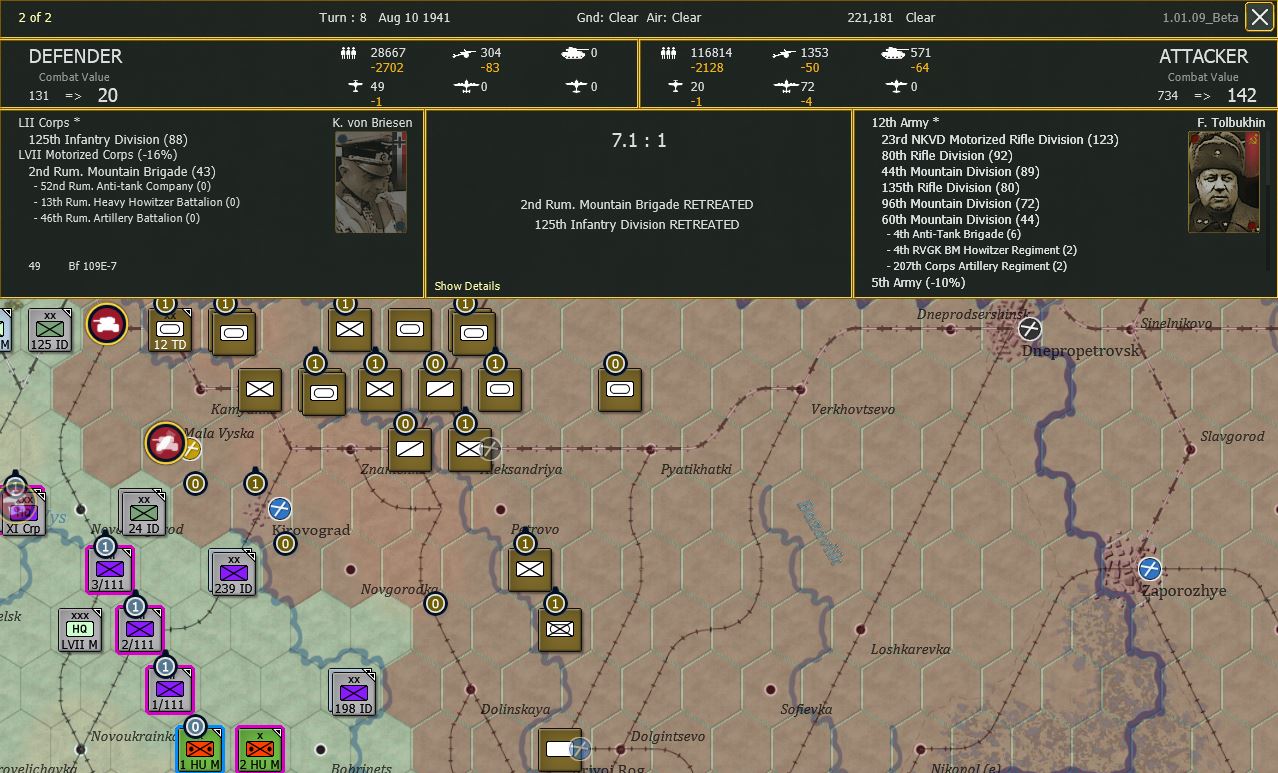Click the defender guns icon

[462, 53]
